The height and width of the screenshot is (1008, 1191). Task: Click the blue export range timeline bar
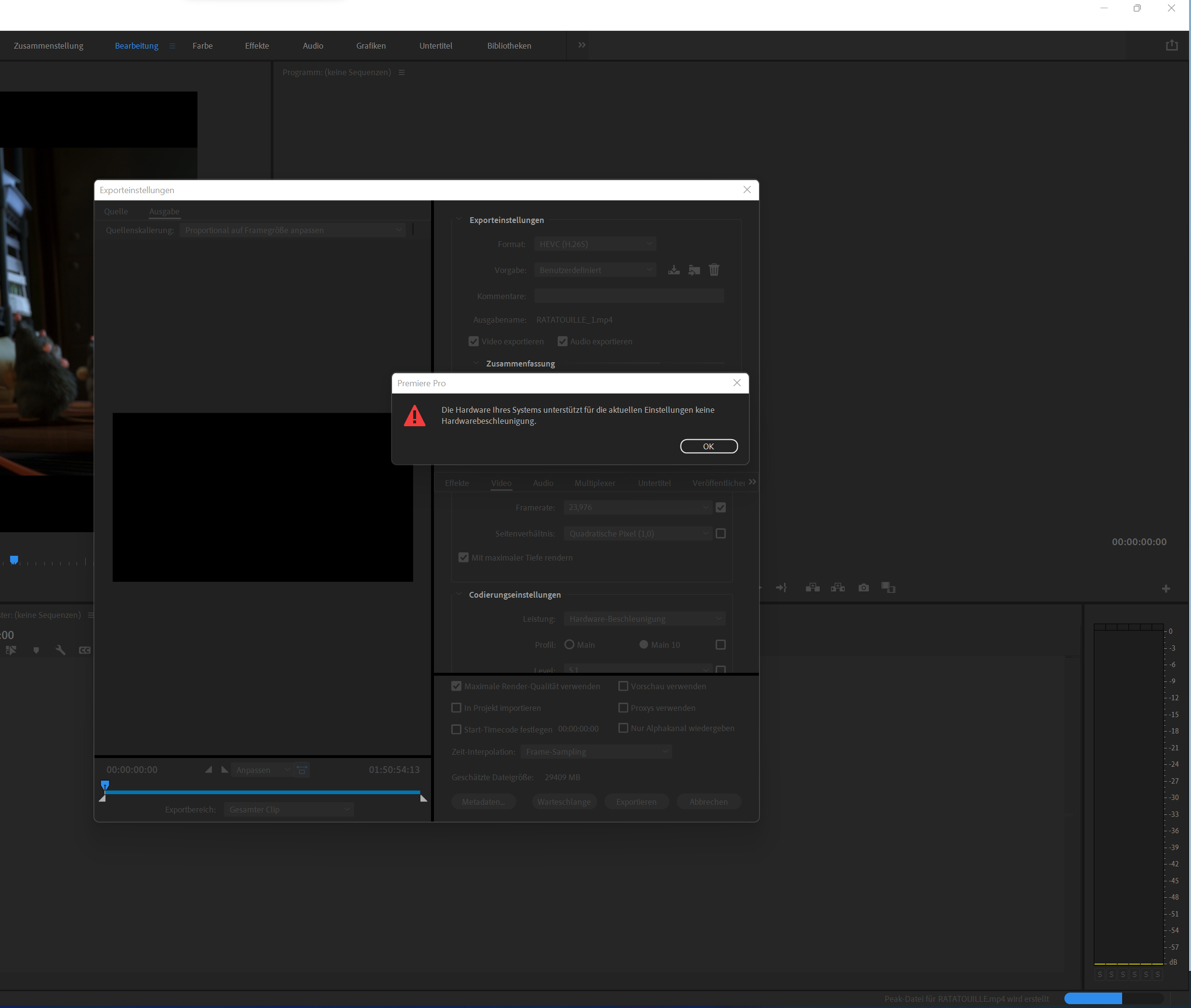(263, 793)
